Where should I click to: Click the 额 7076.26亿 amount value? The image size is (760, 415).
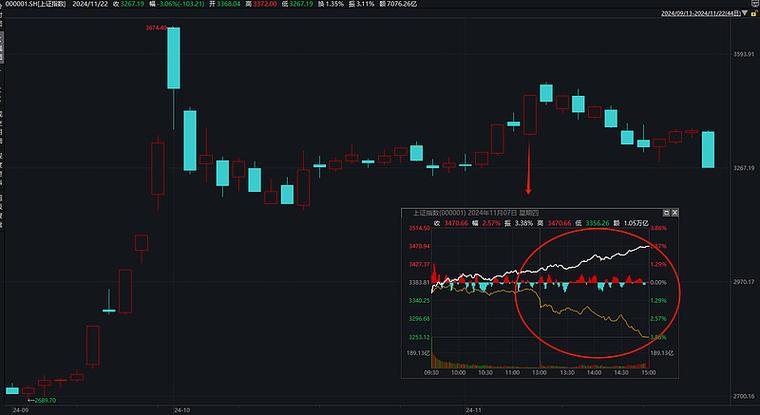point(397,4)
